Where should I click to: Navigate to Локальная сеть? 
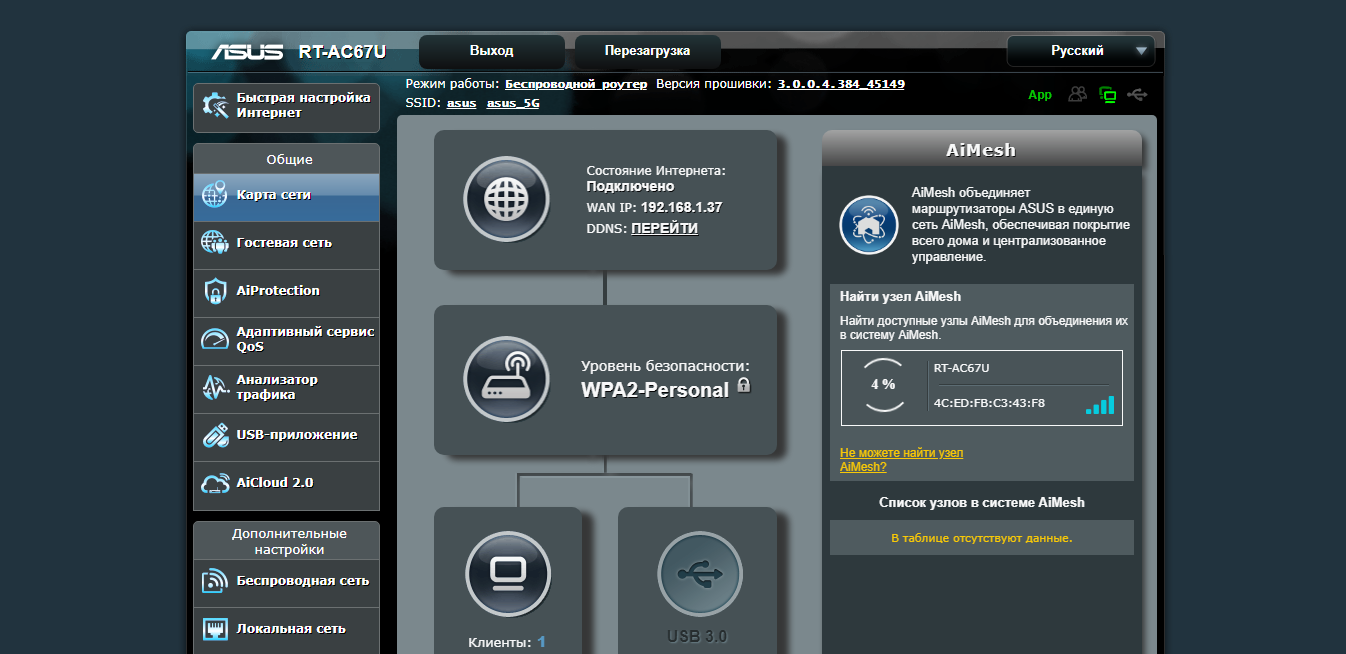(x=286, y=629)
